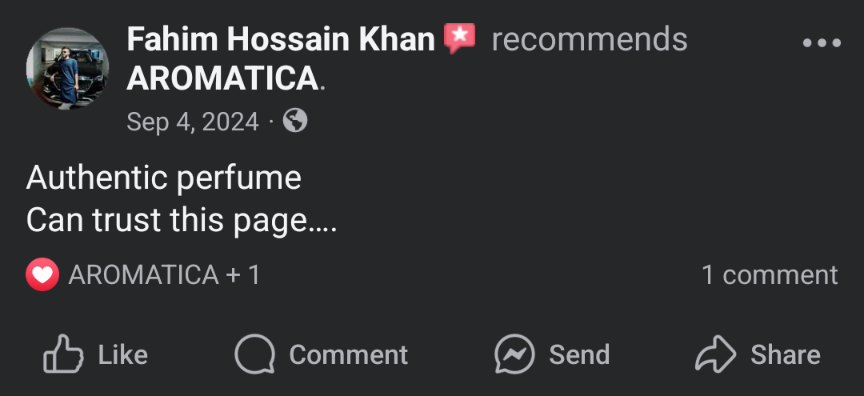Visit the AROMATICA page link in header
The image size is (864, 396).
(x=223, y=79)
